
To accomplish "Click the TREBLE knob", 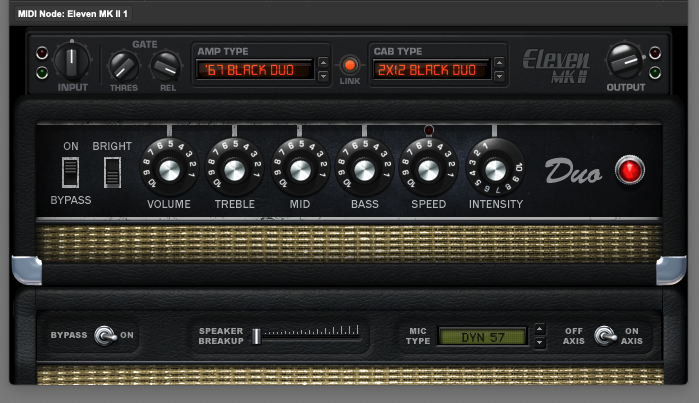I will pos(234,169).
